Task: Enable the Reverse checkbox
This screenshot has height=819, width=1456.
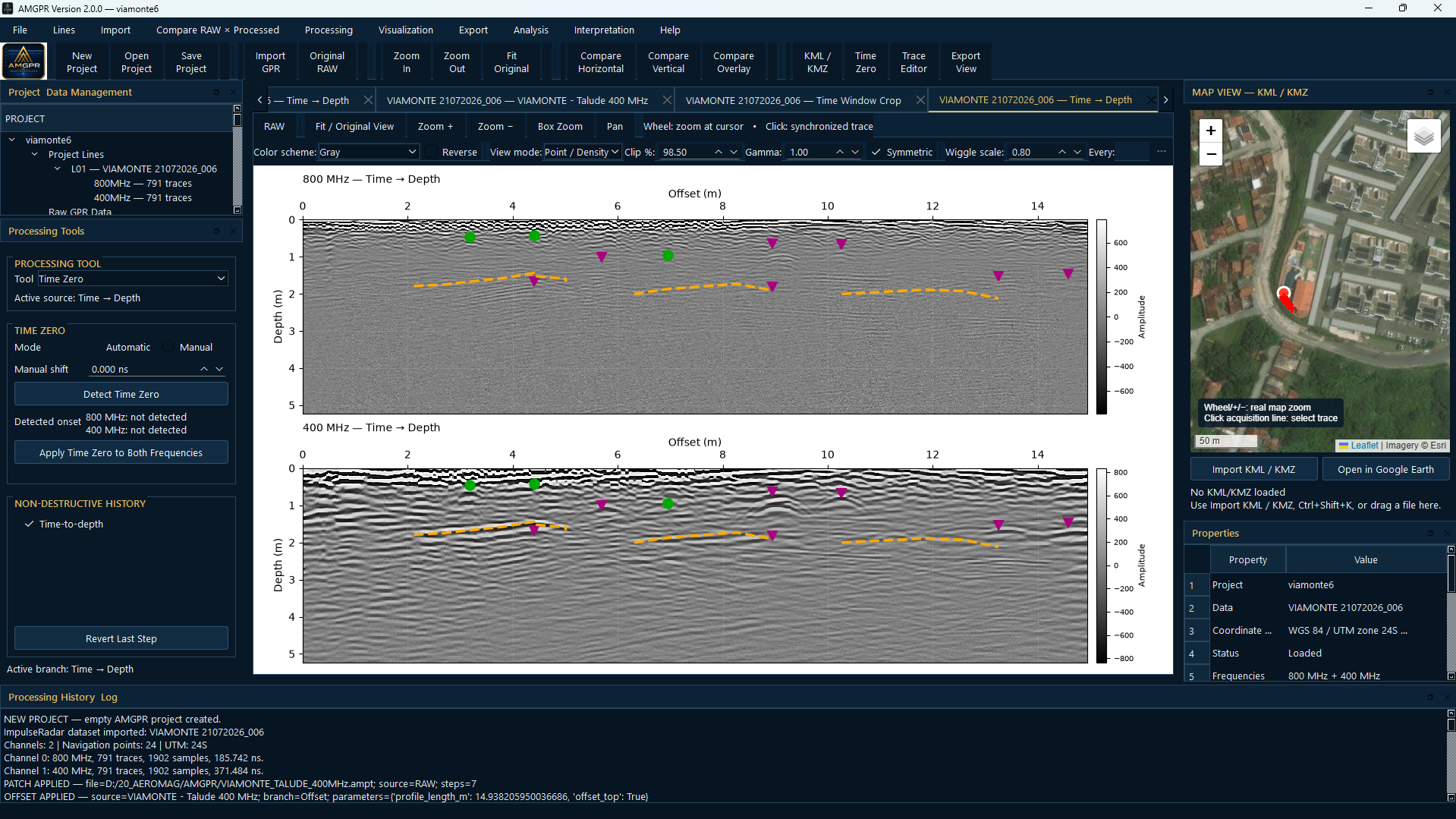Action: click(x=431, y=152)
